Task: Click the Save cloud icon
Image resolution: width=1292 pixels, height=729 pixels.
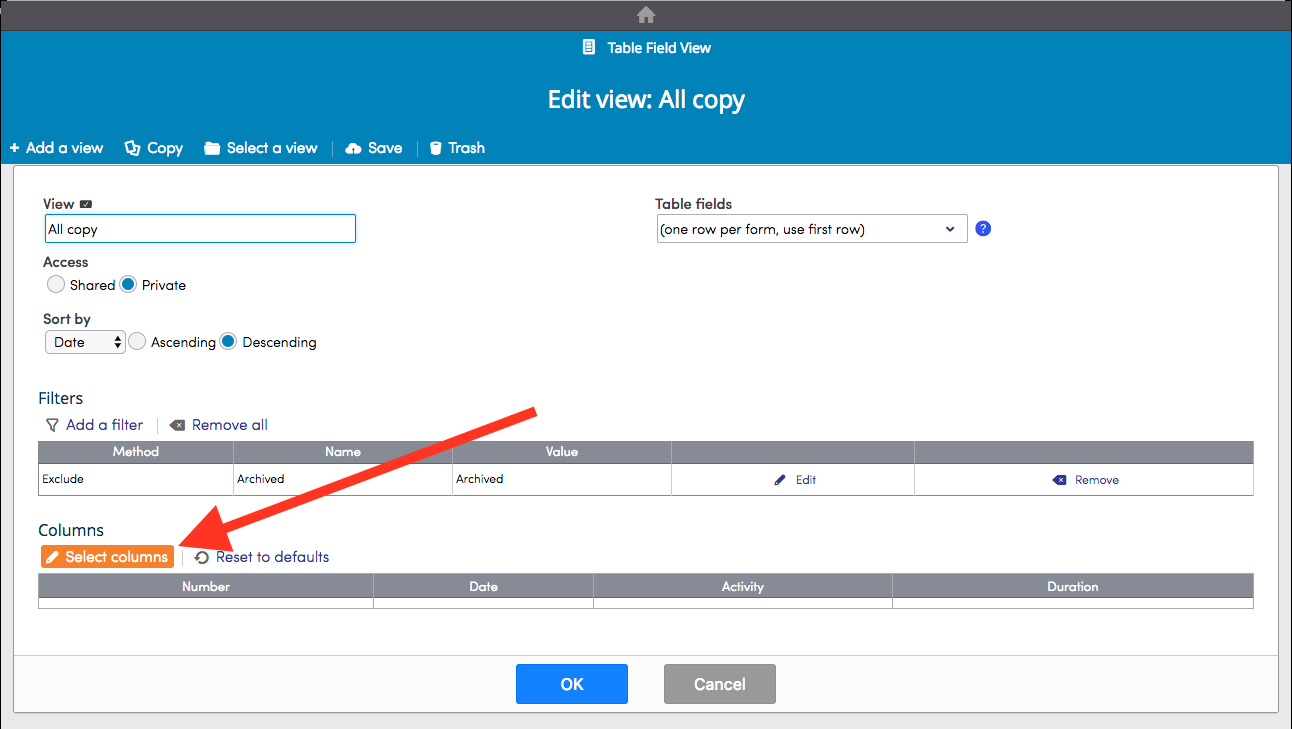Action: pos(354,147)
